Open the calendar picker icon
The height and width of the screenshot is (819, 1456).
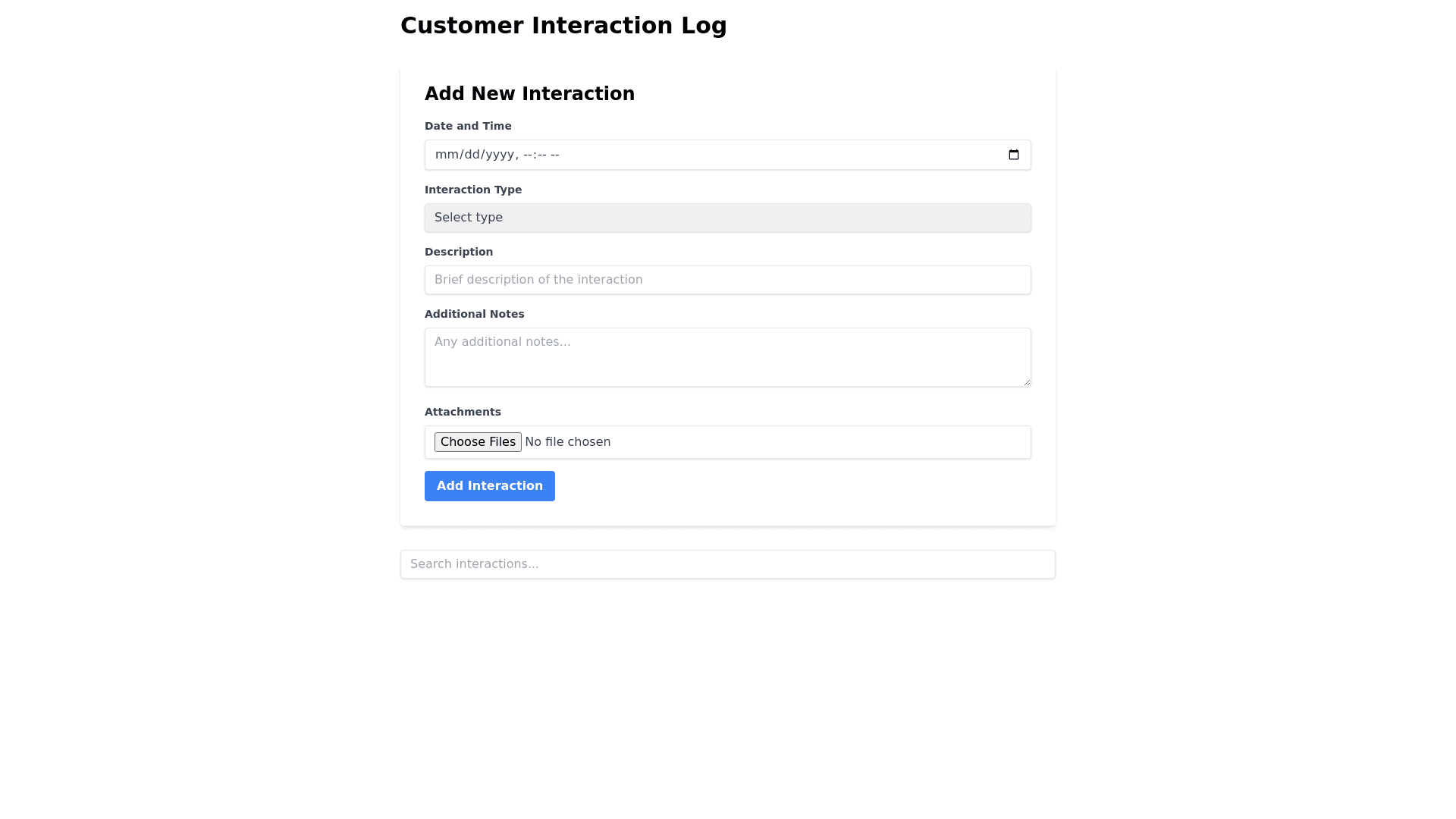(x=1014, y=155)
